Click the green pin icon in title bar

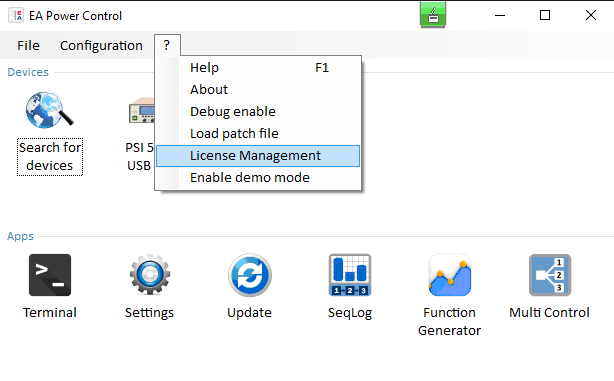433,15
